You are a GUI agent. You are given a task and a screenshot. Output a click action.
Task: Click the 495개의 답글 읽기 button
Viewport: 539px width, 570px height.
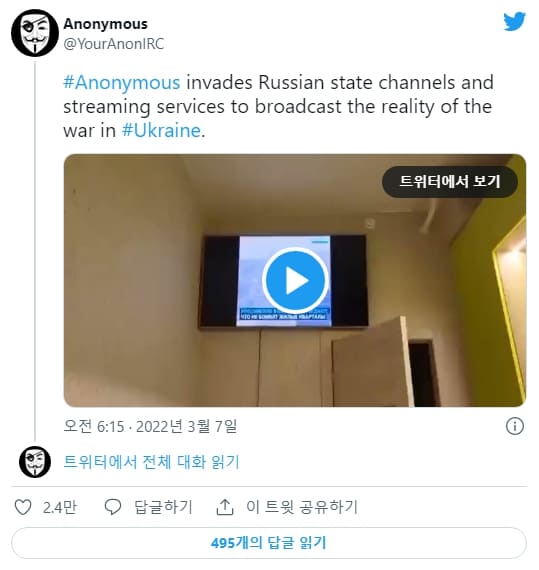pyautogui.click(x=269, y=543)
